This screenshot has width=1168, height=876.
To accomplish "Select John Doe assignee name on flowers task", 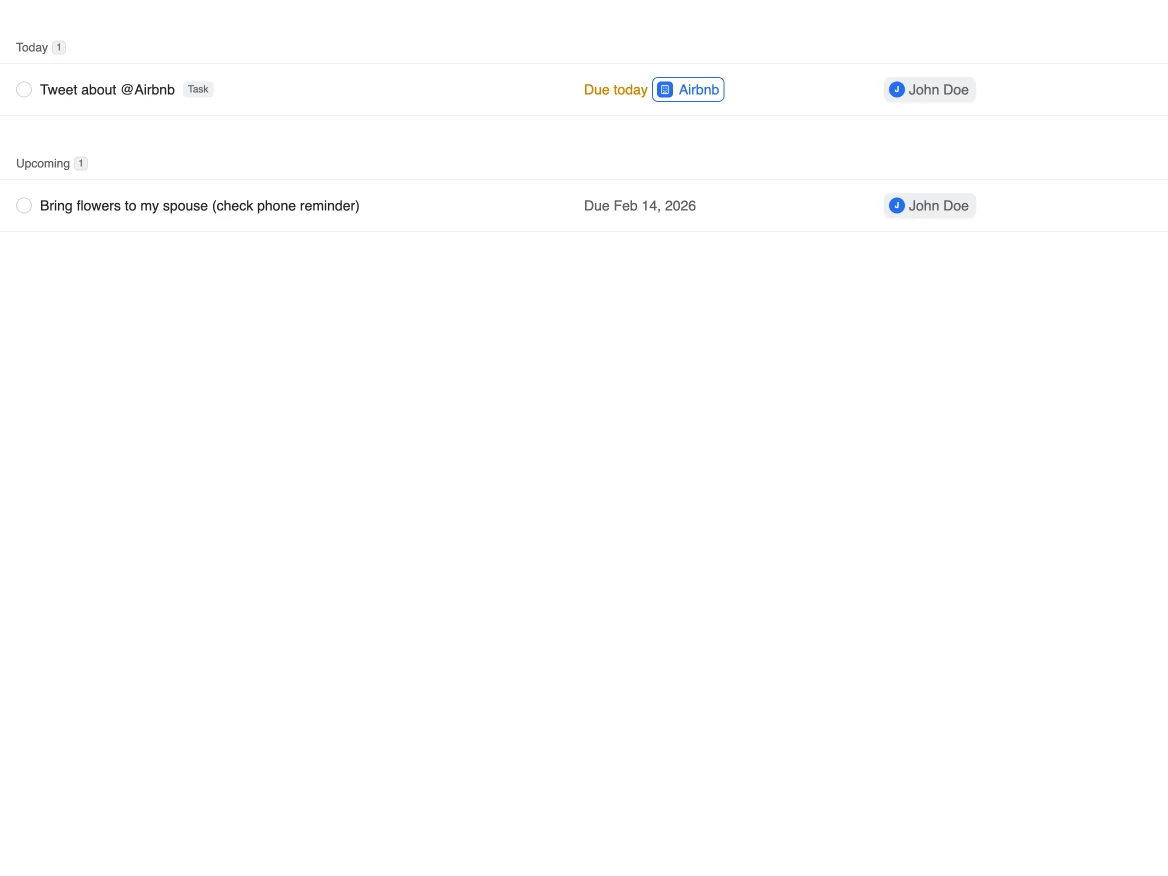I will [938, 206].
